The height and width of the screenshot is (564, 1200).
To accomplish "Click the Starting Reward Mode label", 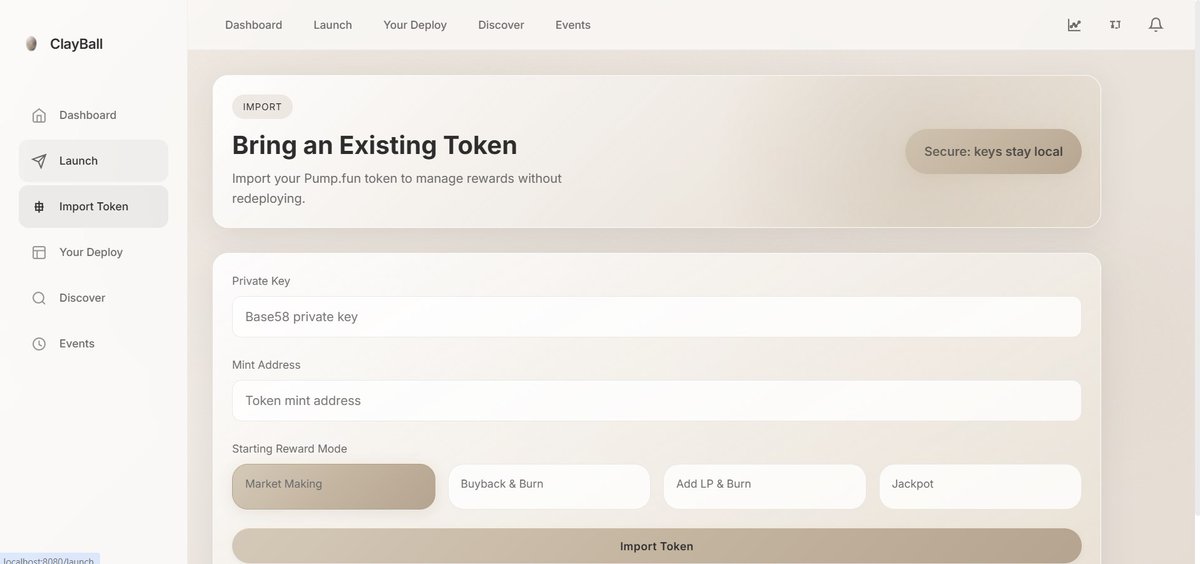I will tap(290, 449).
